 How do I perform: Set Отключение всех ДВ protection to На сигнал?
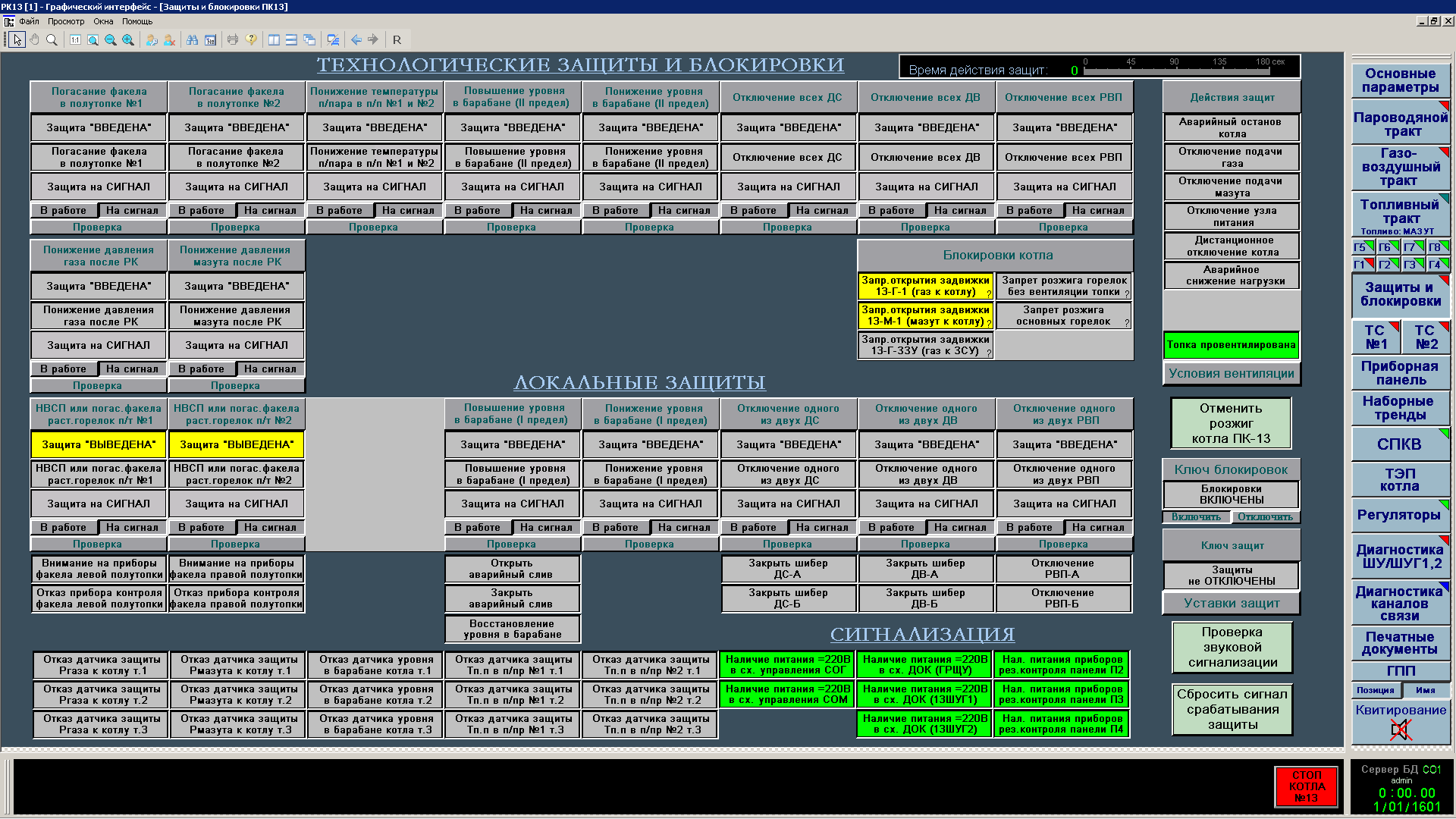(960, 211)
